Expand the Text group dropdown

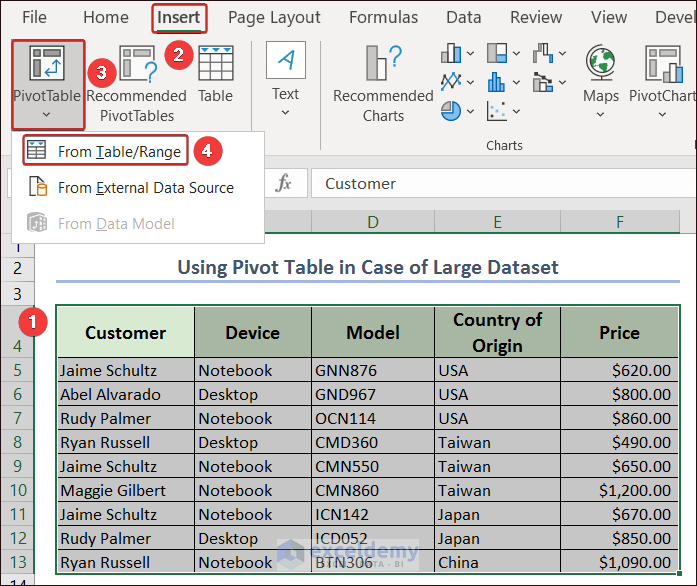click(x=285, y=113)
